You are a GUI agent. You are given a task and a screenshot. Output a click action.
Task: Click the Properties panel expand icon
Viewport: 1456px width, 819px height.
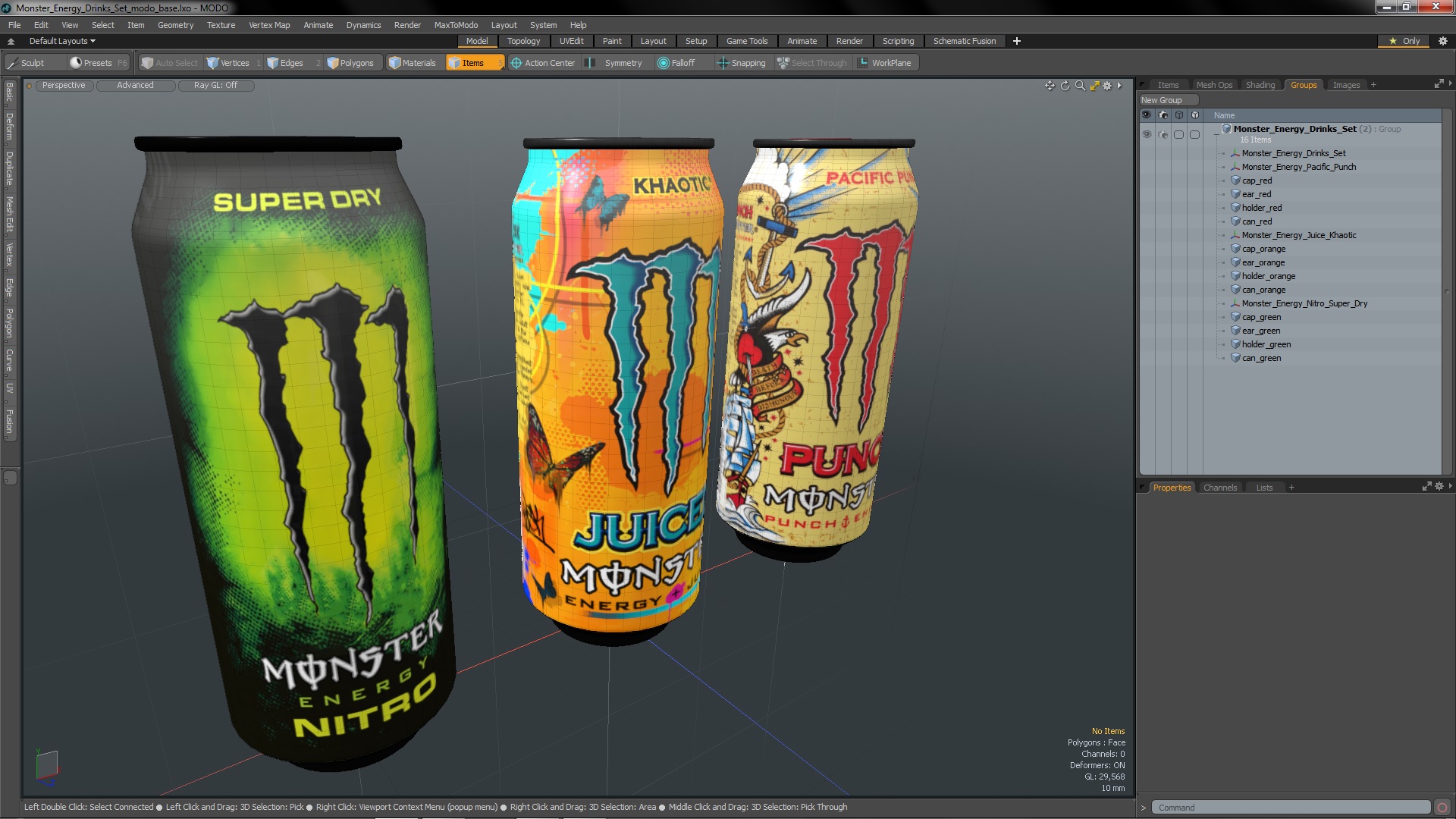tap(1426, 487)
